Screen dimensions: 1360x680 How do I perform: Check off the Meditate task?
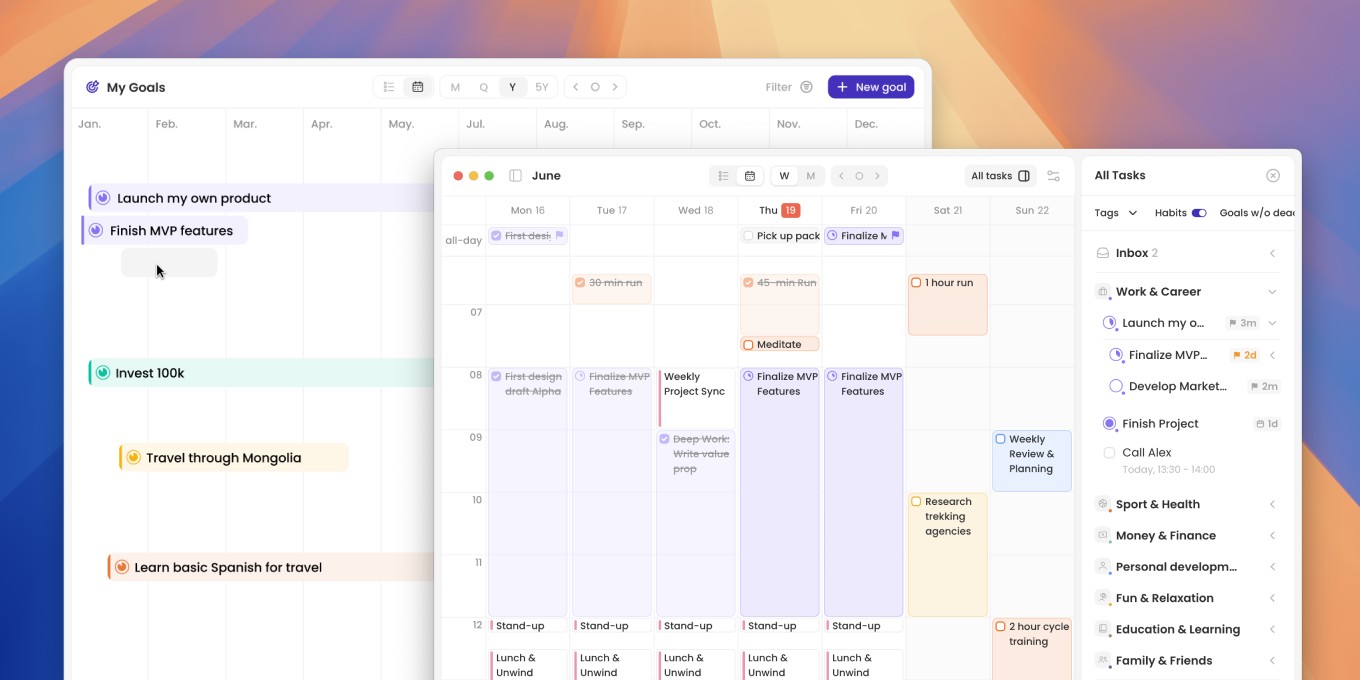tap(748, 345)
